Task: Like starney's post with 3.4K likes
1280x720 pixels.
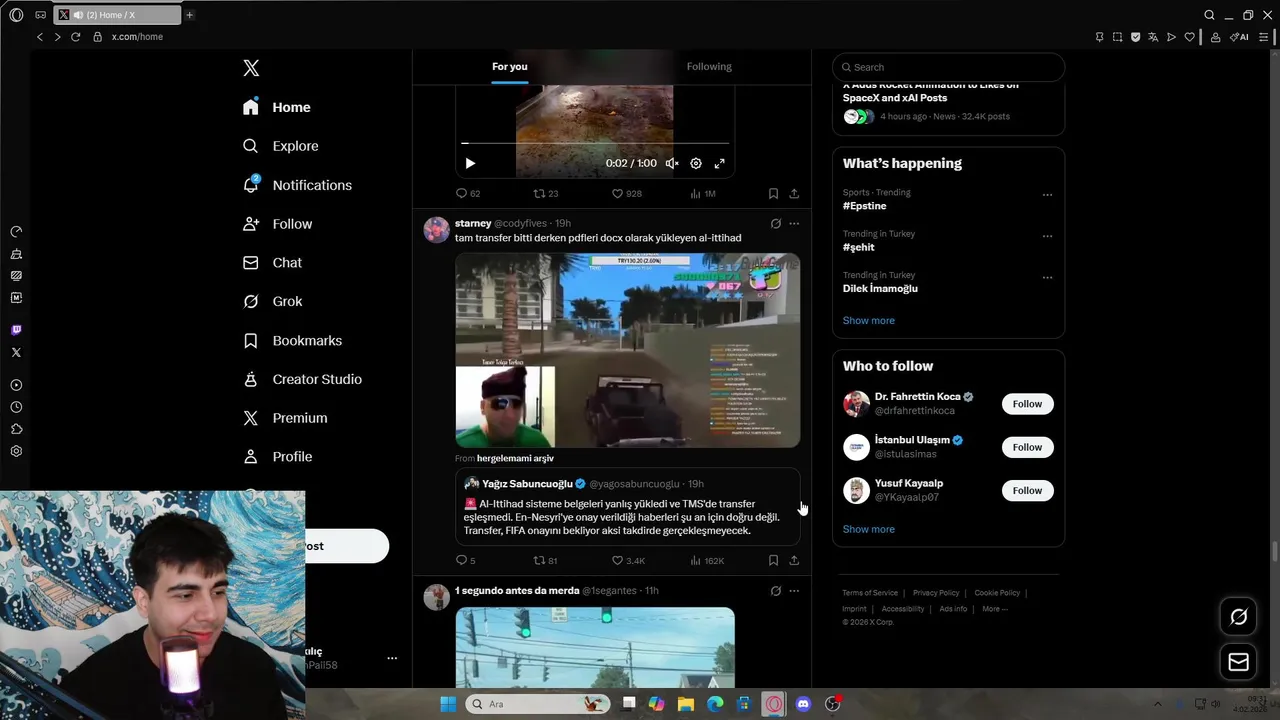Action: point(629,561)
